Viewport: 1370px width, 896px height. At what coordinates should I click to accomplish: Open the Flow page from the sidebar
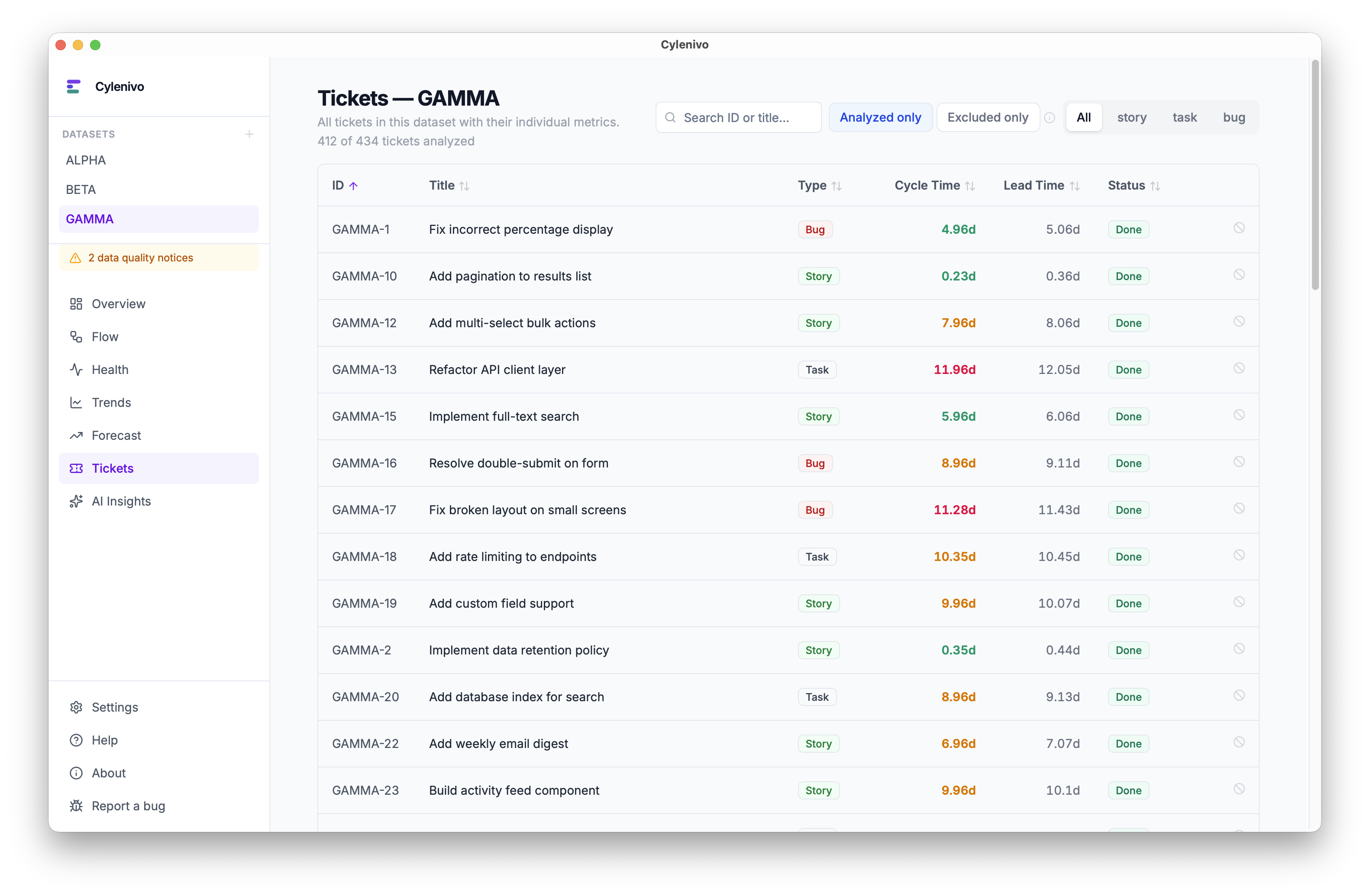point(105,337)
